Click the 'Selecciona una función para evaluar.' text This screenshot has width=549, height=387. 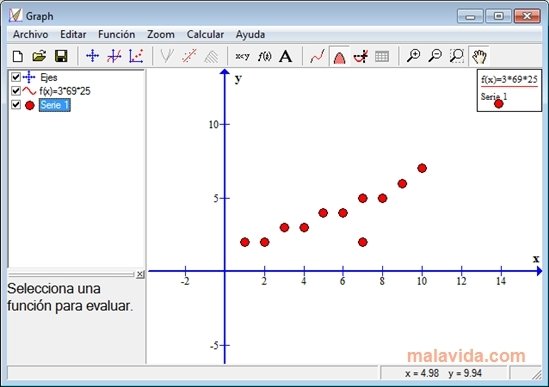pyautogui.click(x=70, y=297)
